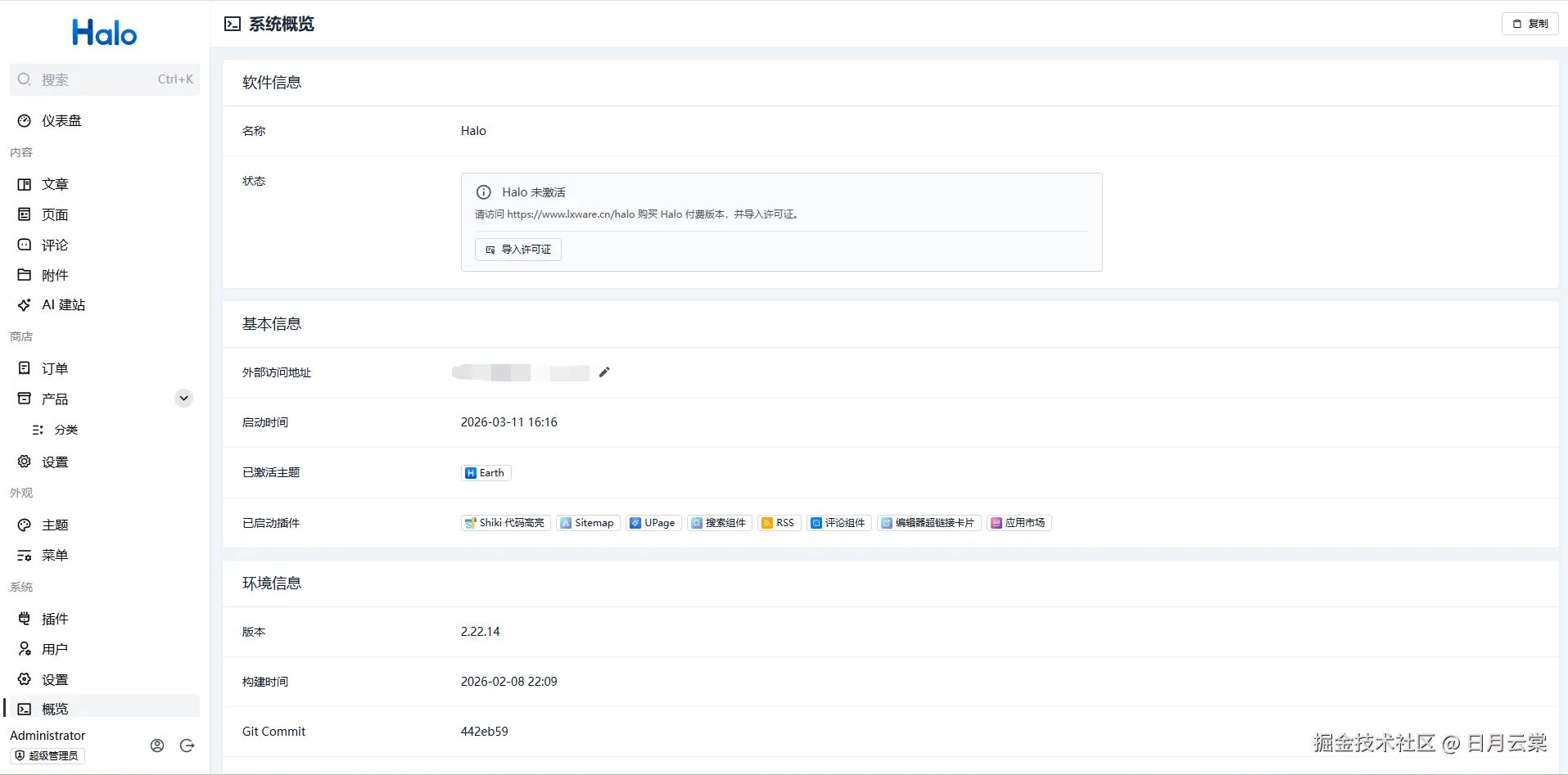
Task: Click the info icon beside Halo 未激活
Action: (x=484, y=192)
